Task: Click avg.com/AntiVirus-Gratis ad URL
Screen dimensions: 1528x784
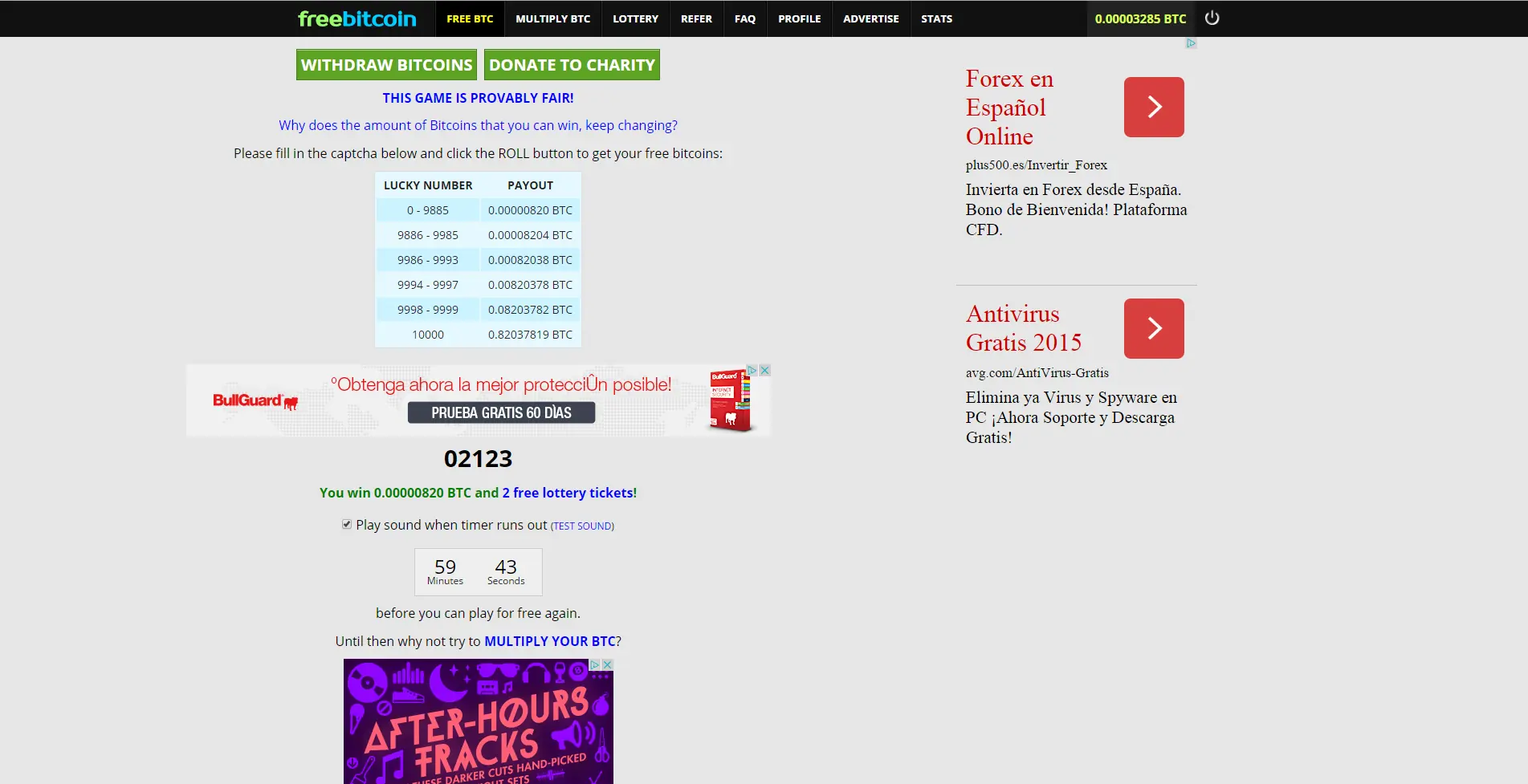Action: (x=1037, y=373)
